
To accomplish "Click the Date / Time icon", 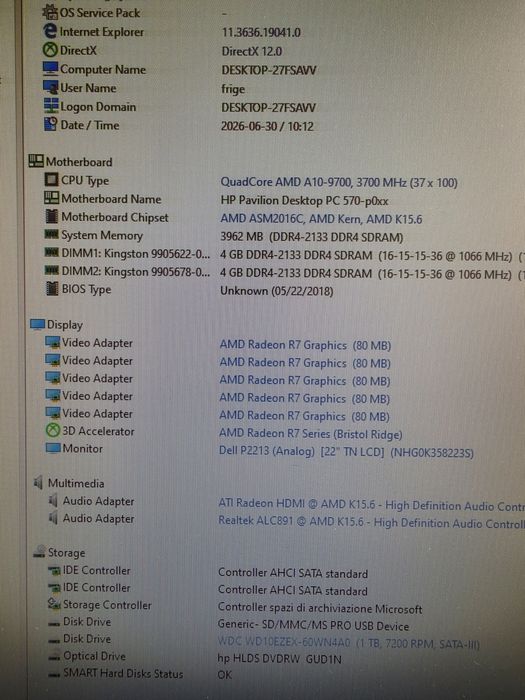I will (x=50, y=124).
